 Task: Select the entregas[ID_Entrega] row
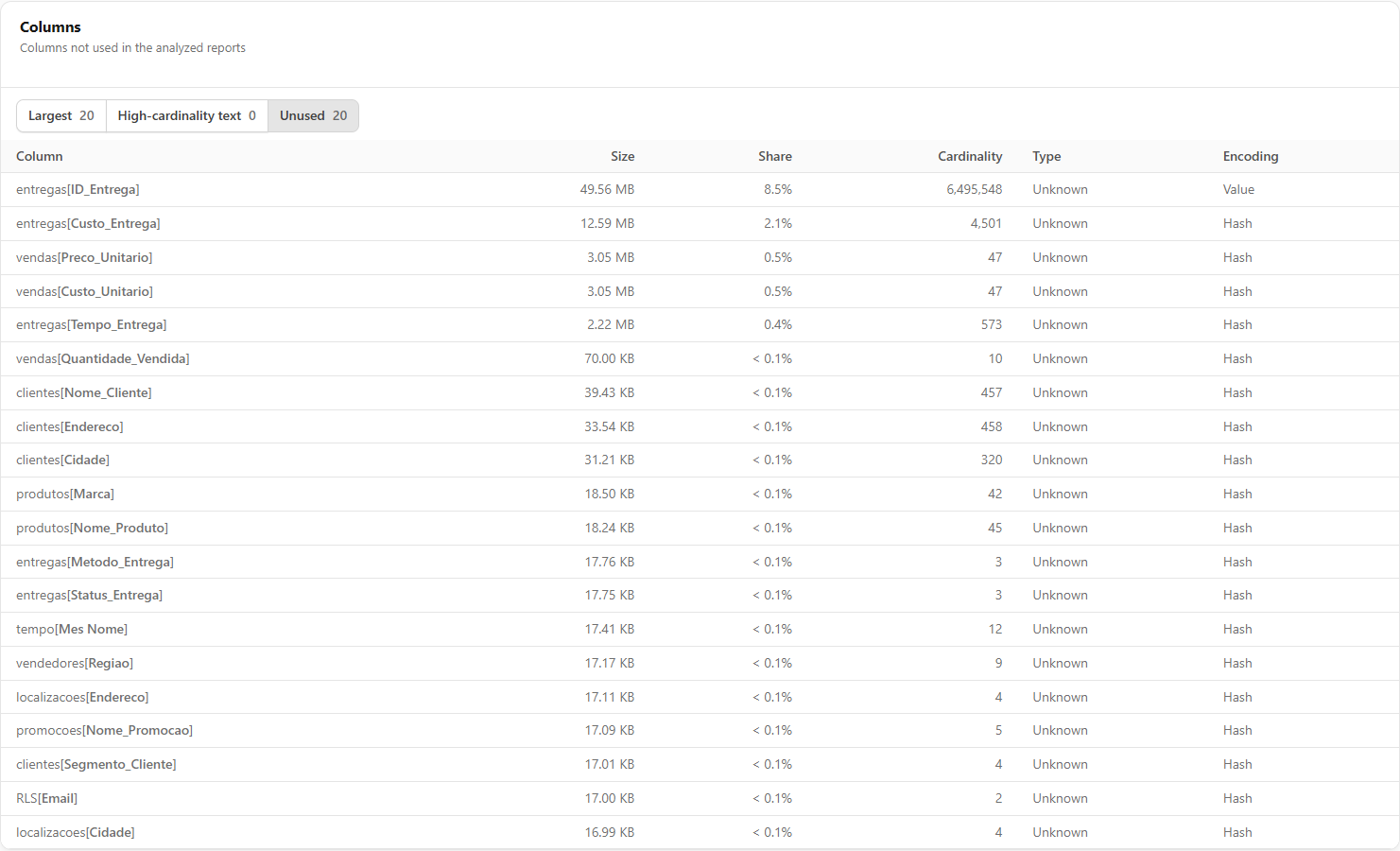point(700,189)
